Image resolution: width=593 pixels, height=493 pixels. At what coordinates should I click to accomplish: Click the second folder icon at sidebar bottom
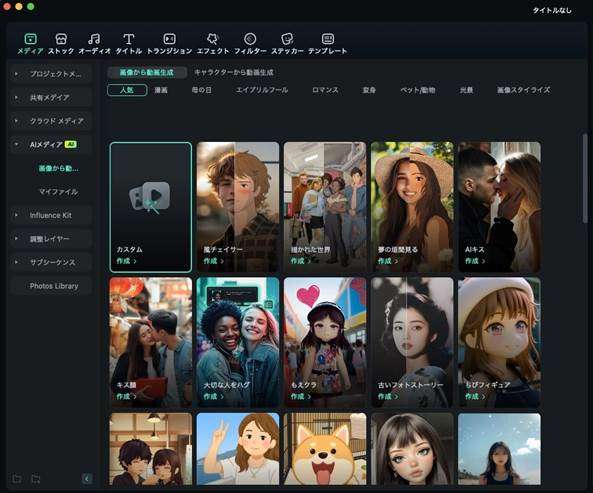(x=36, y=479)
